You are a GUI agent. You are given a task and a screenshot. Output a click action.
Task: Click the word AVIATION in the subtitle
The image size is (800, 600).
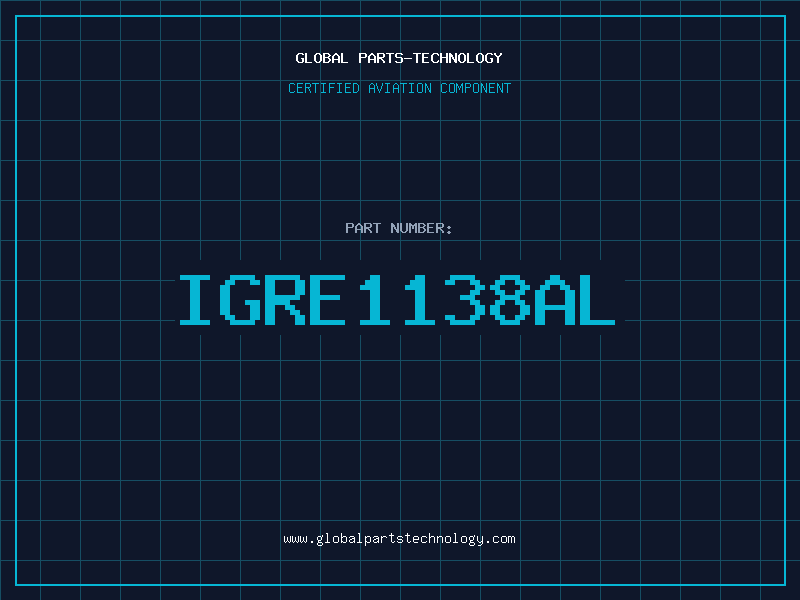coord(399,88)
